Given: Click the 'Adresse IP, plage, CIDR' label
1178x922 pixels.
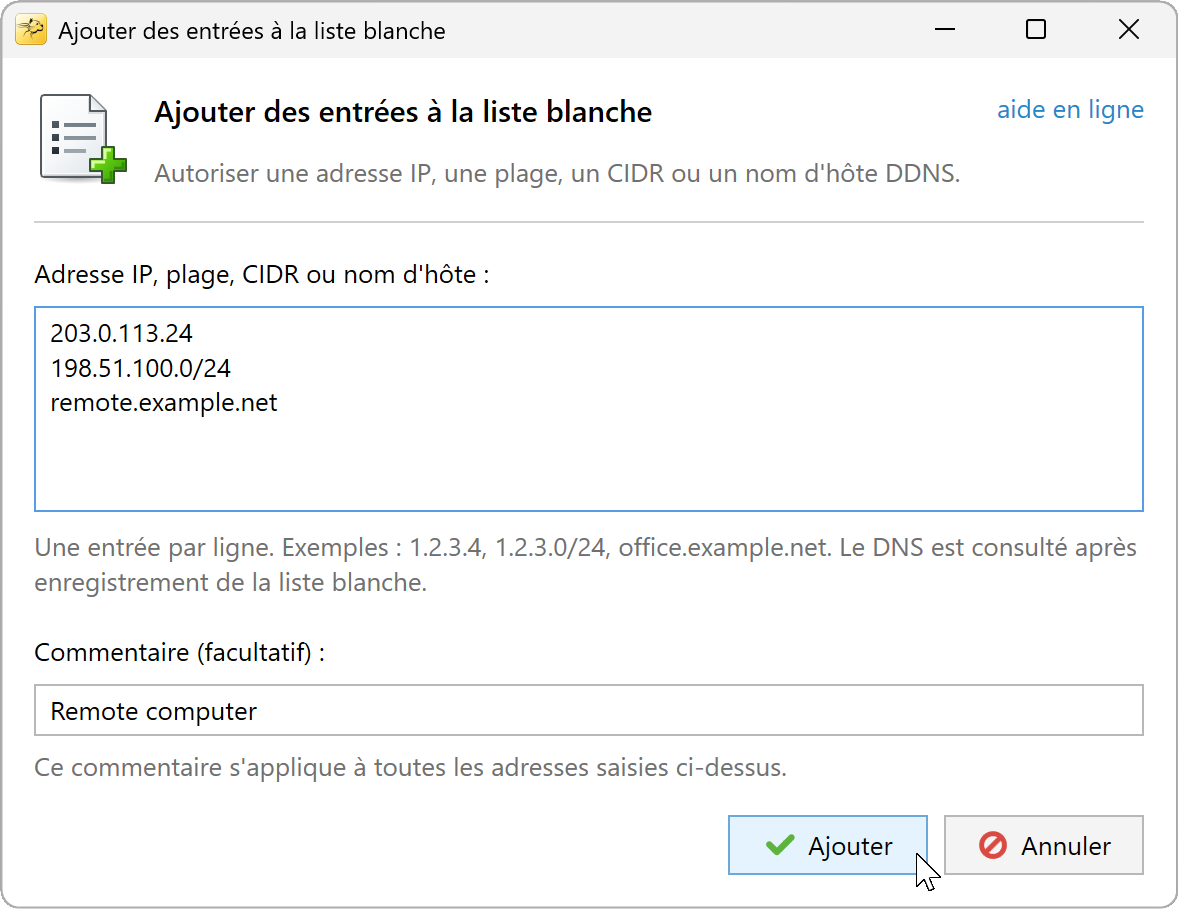Looking at the screenshot, I should tap(261, 275).
